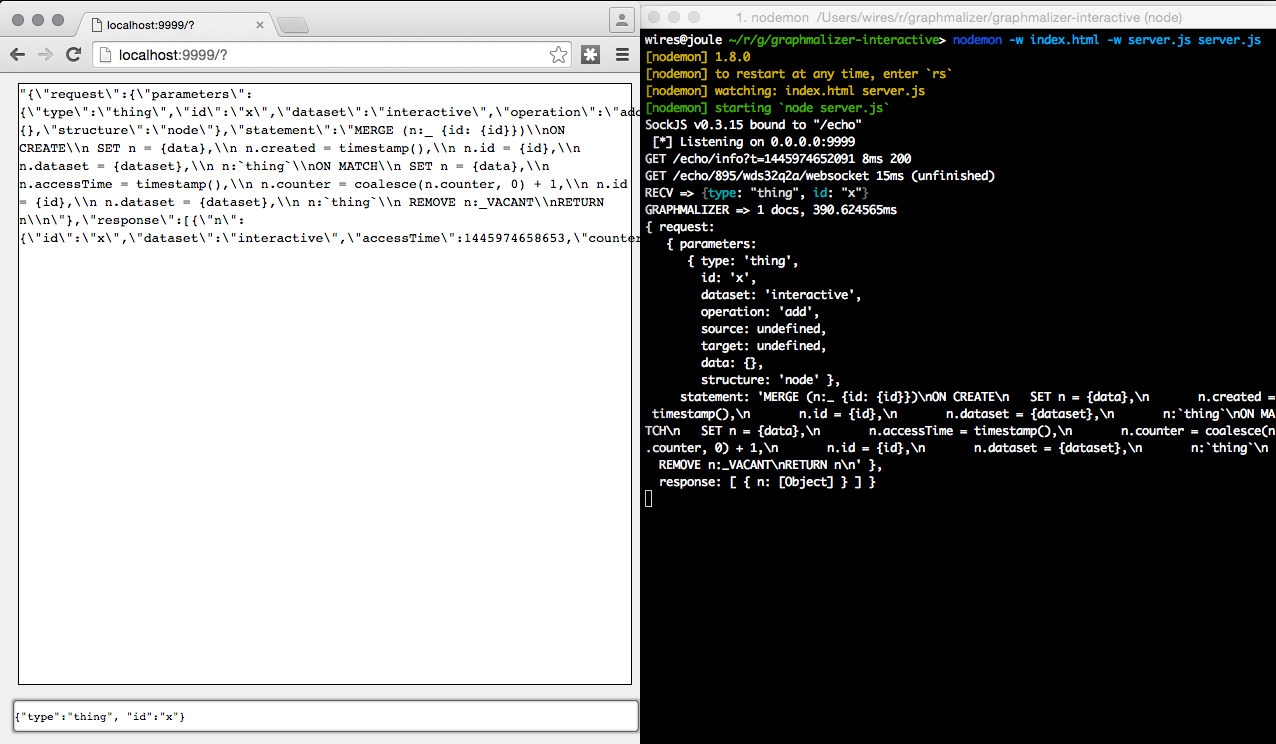1276x744 pixels.
Task: Reload the localhost page
Action: coord(73,55)
